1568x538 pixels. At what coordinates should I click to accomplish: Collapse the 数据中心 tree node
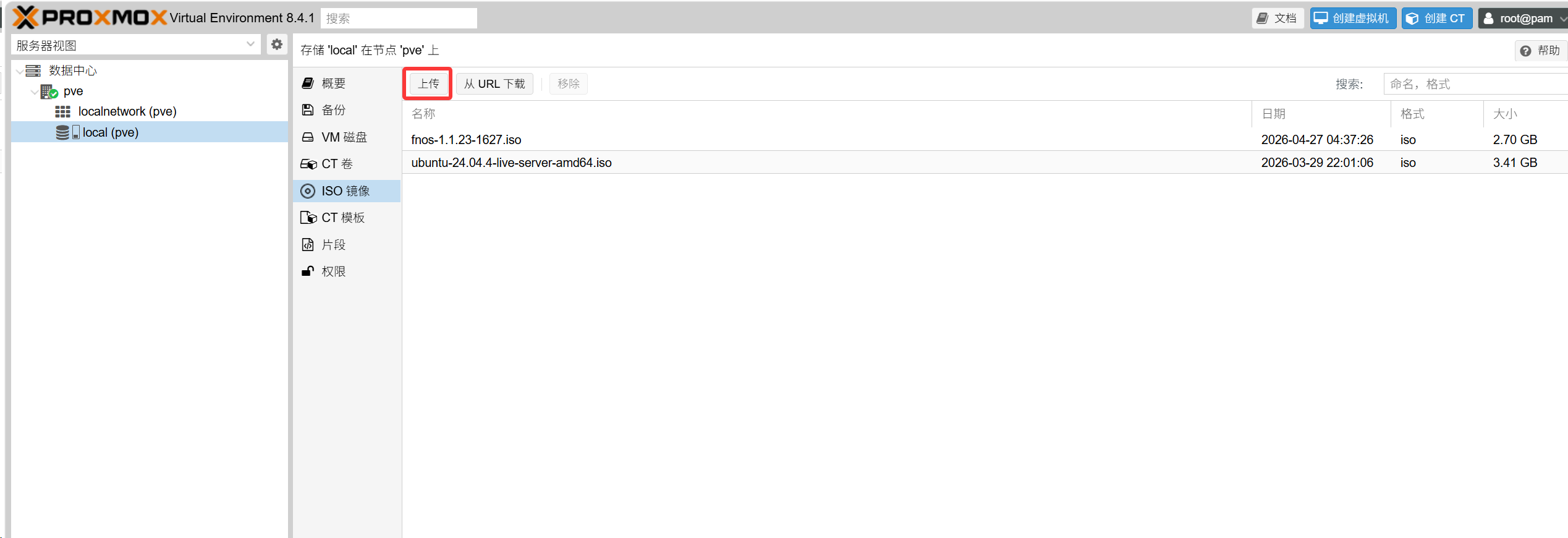20,71
